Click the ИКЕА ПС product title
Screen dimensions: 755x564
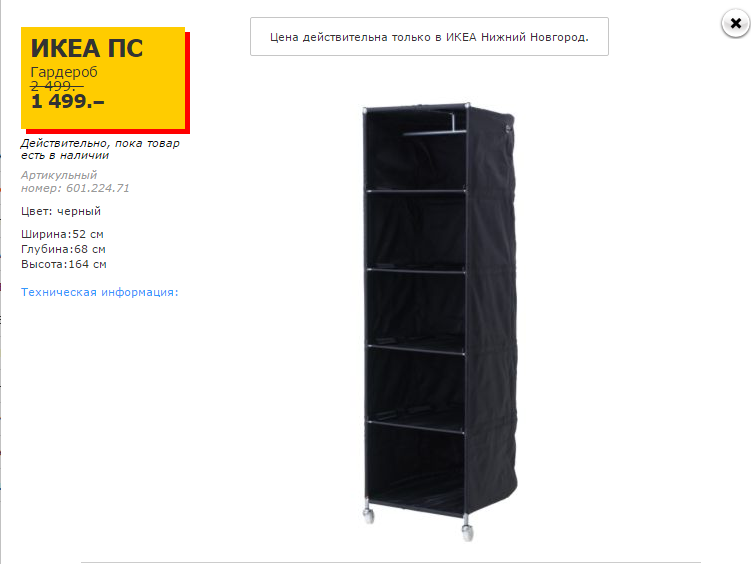tap(87, 48)
